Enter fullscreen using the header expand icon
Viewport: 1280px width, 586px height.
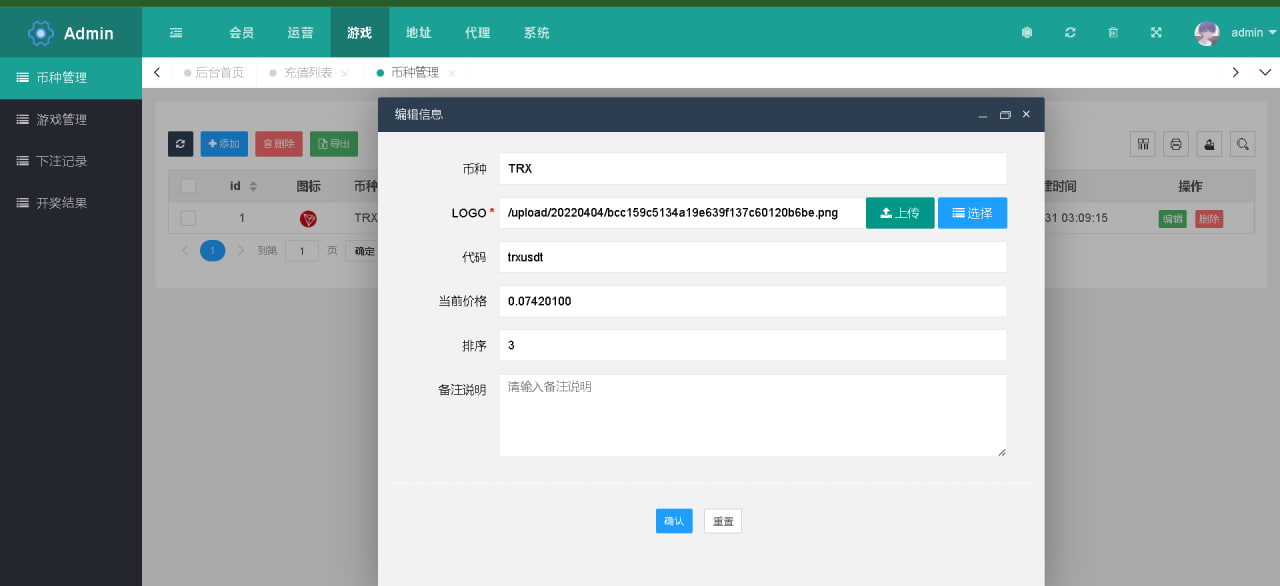(x=1156, y=32)
